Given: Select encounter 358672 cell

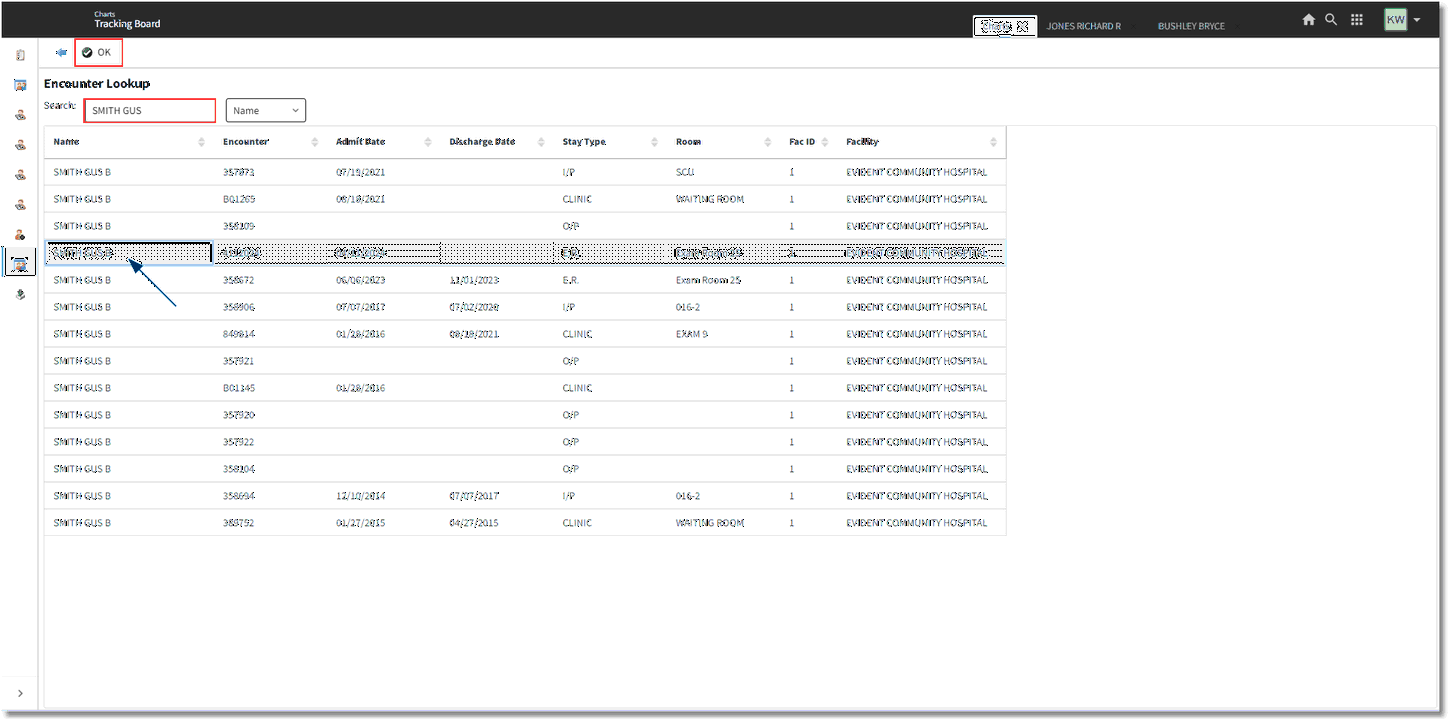Looking at the screenshot, I should [x=239, y=280].
